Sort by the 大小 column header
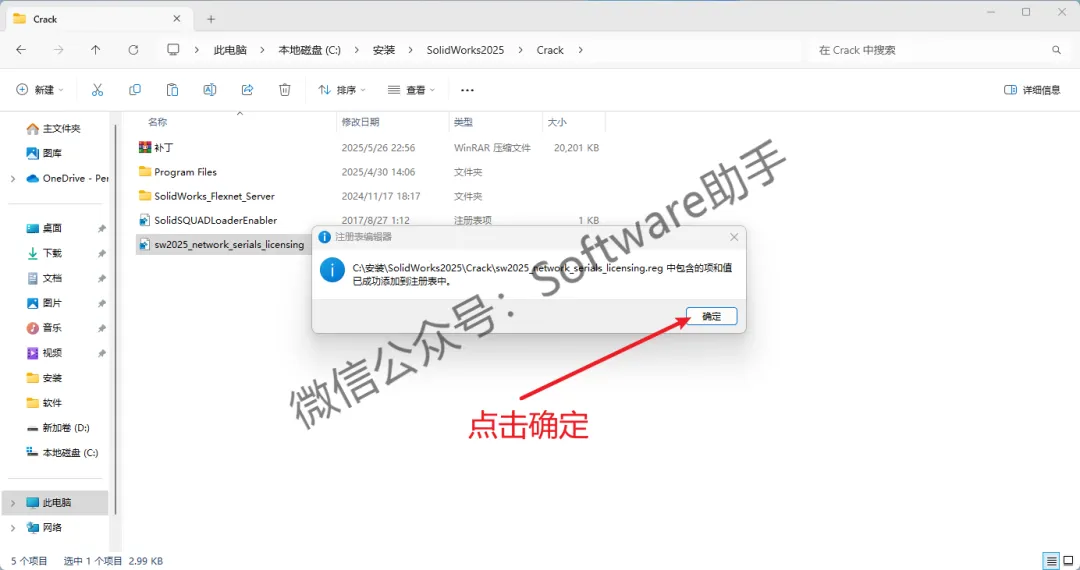Image resolution: width=1080 pixels, height=570 pixels. 557,122
